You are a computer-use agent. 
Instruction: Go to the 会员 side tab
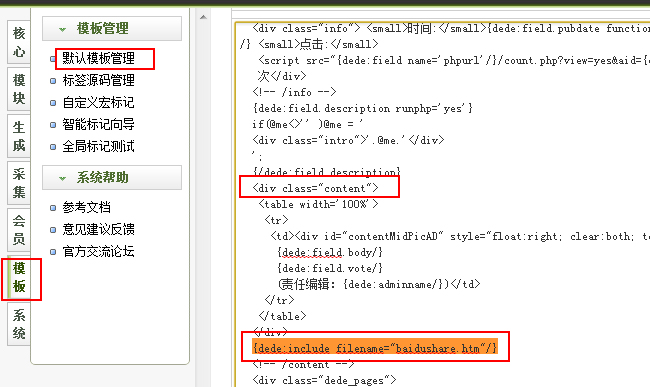pyautogui.click(x=19, y=230)
